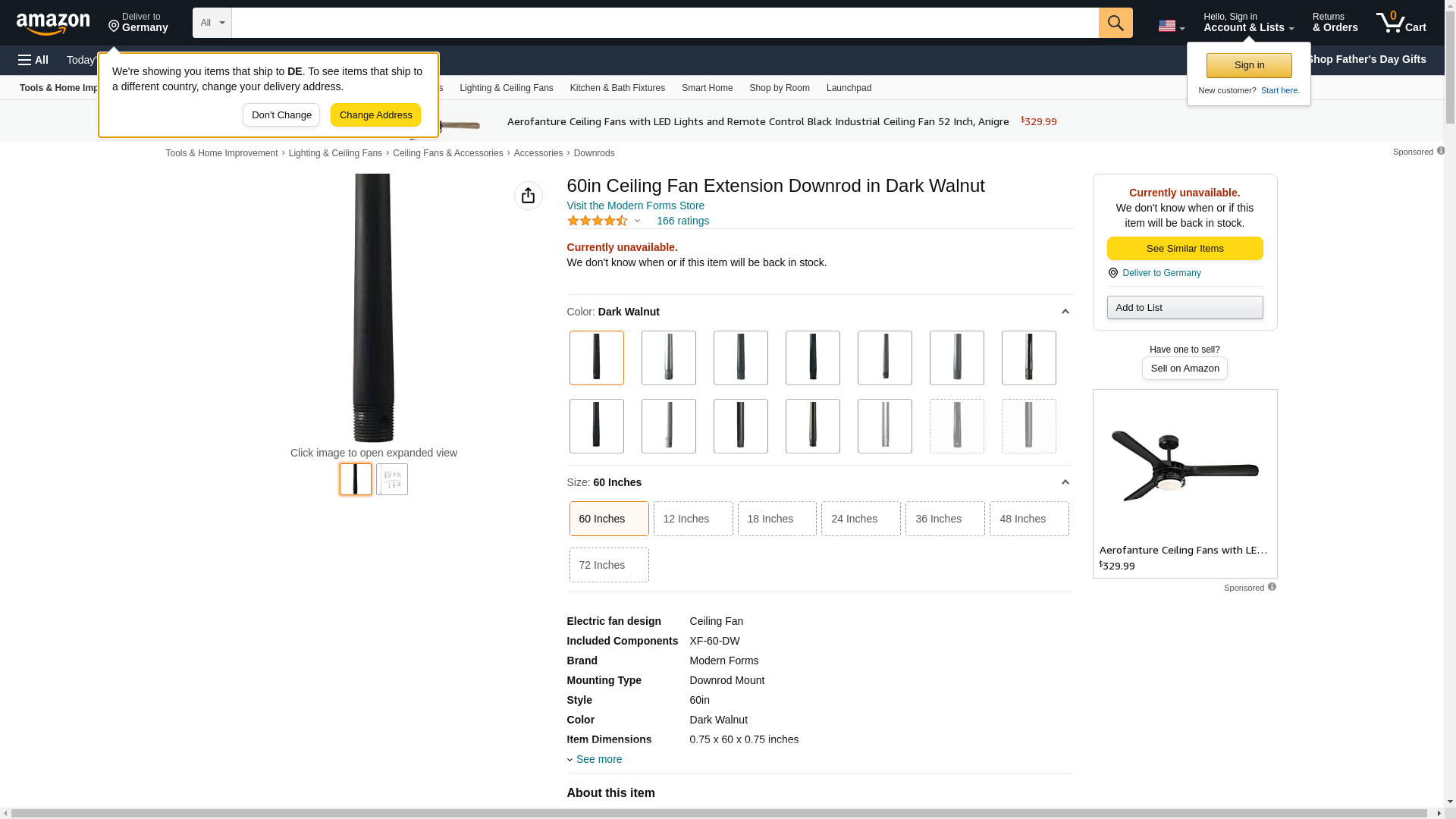1456x819 pixels.
Task: Click the Amazon logo
Action: point(53,24)
